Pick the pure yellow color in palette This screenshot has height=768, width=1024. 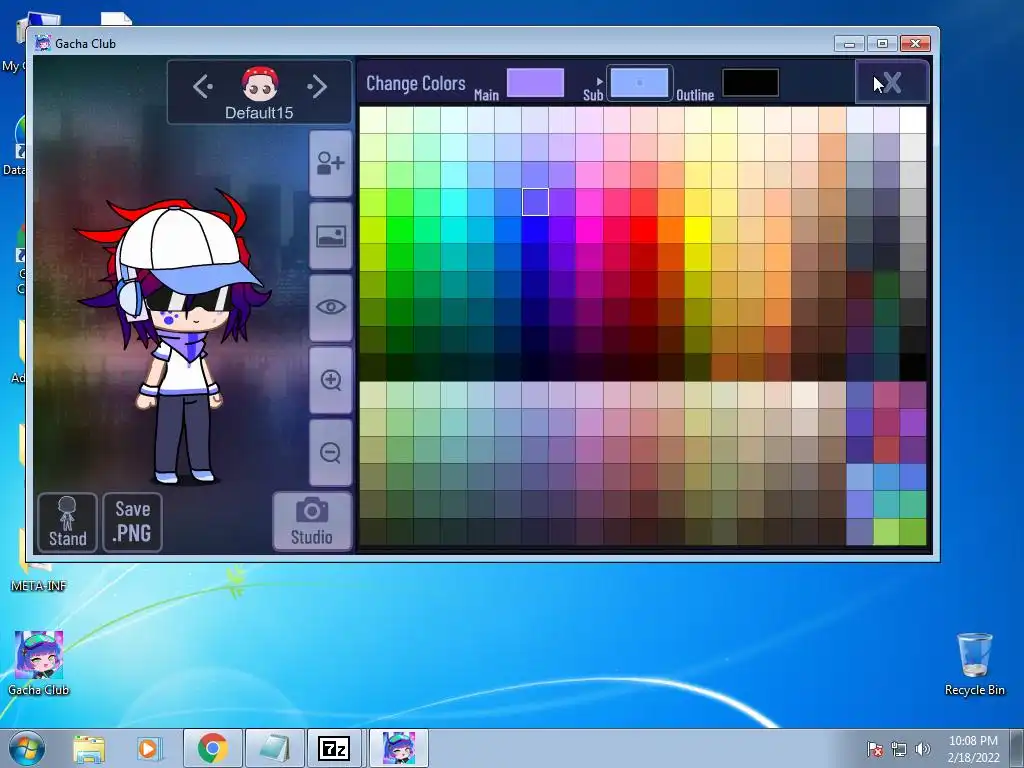[x=697, y=229]
